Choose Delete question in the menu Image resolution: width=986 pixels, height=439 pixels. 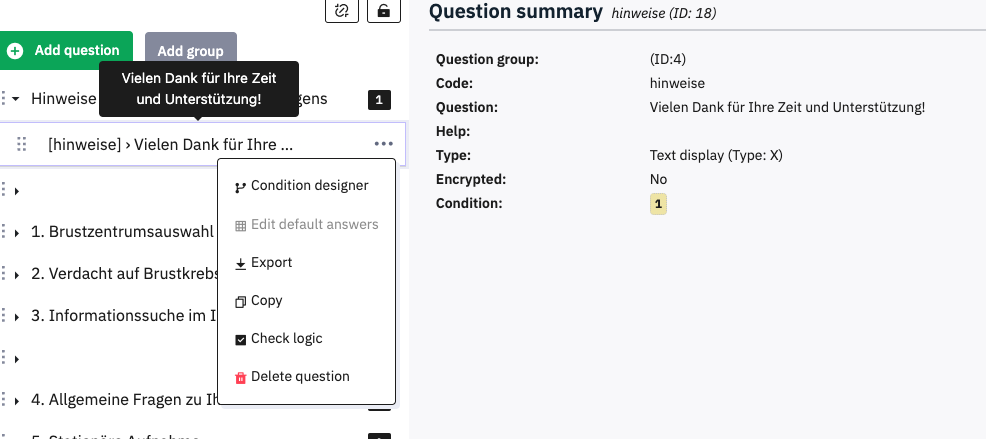click(300, 377)
